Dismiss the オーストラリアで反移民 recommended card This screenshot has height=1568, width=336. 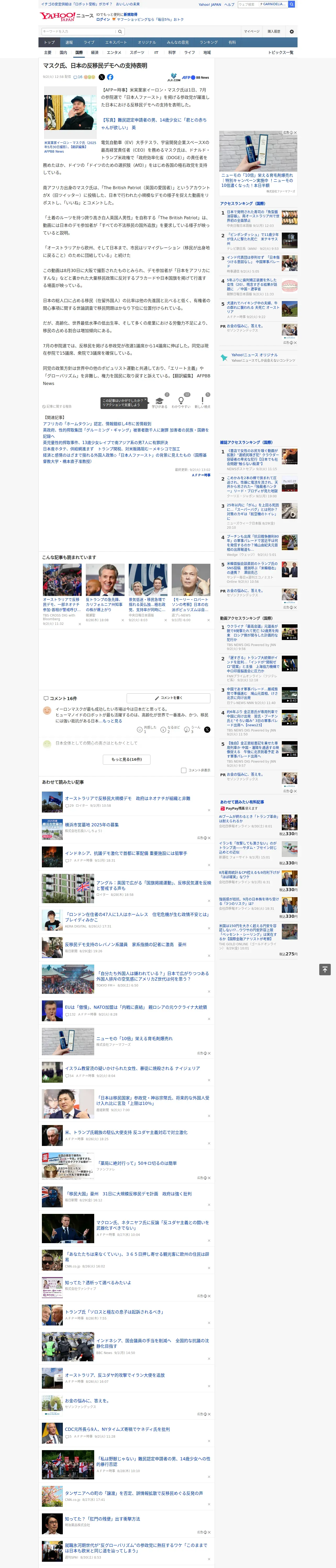79,624
